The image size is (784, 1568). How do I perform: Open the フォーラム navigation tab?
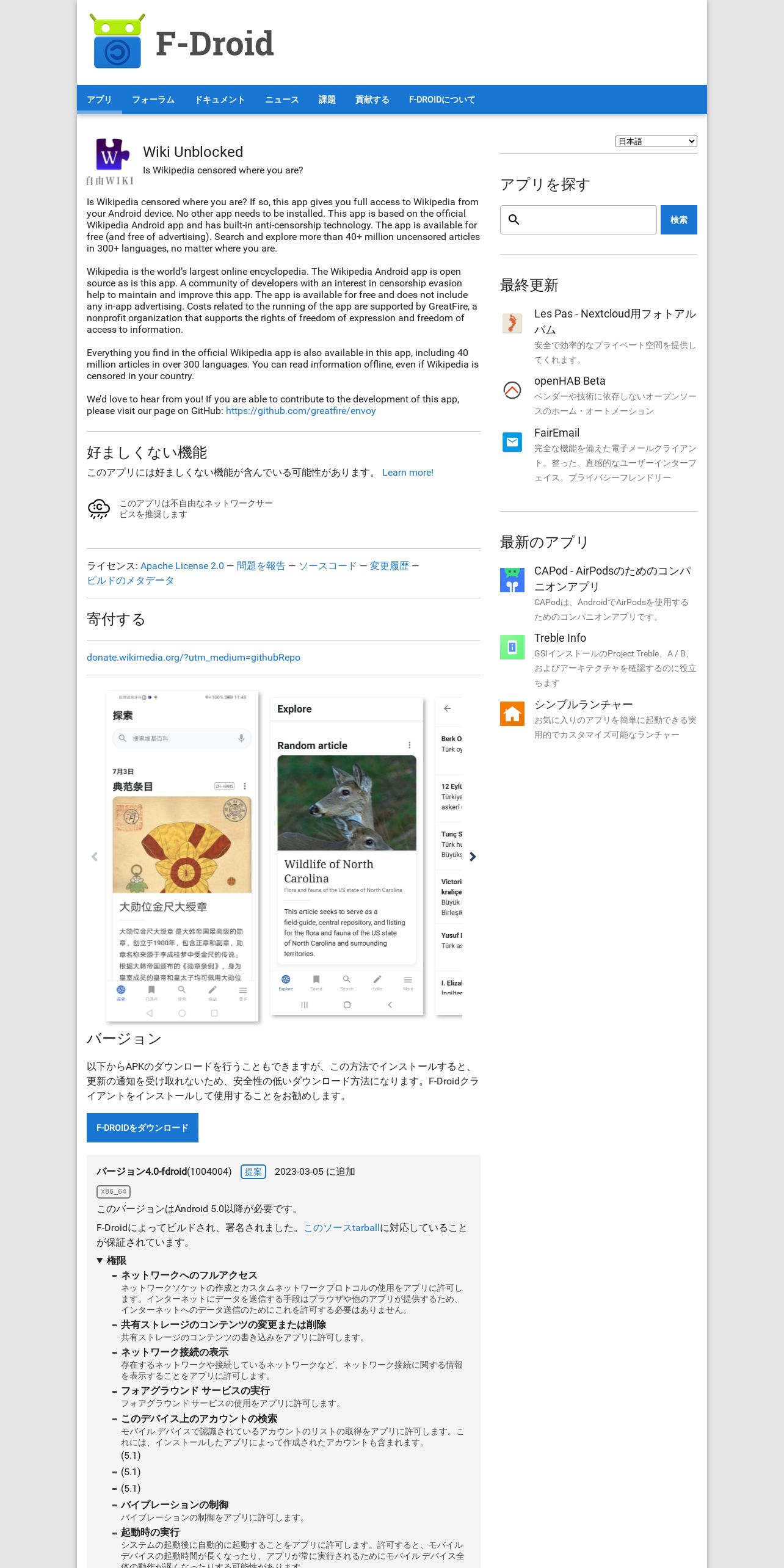(x=153, y=100)
